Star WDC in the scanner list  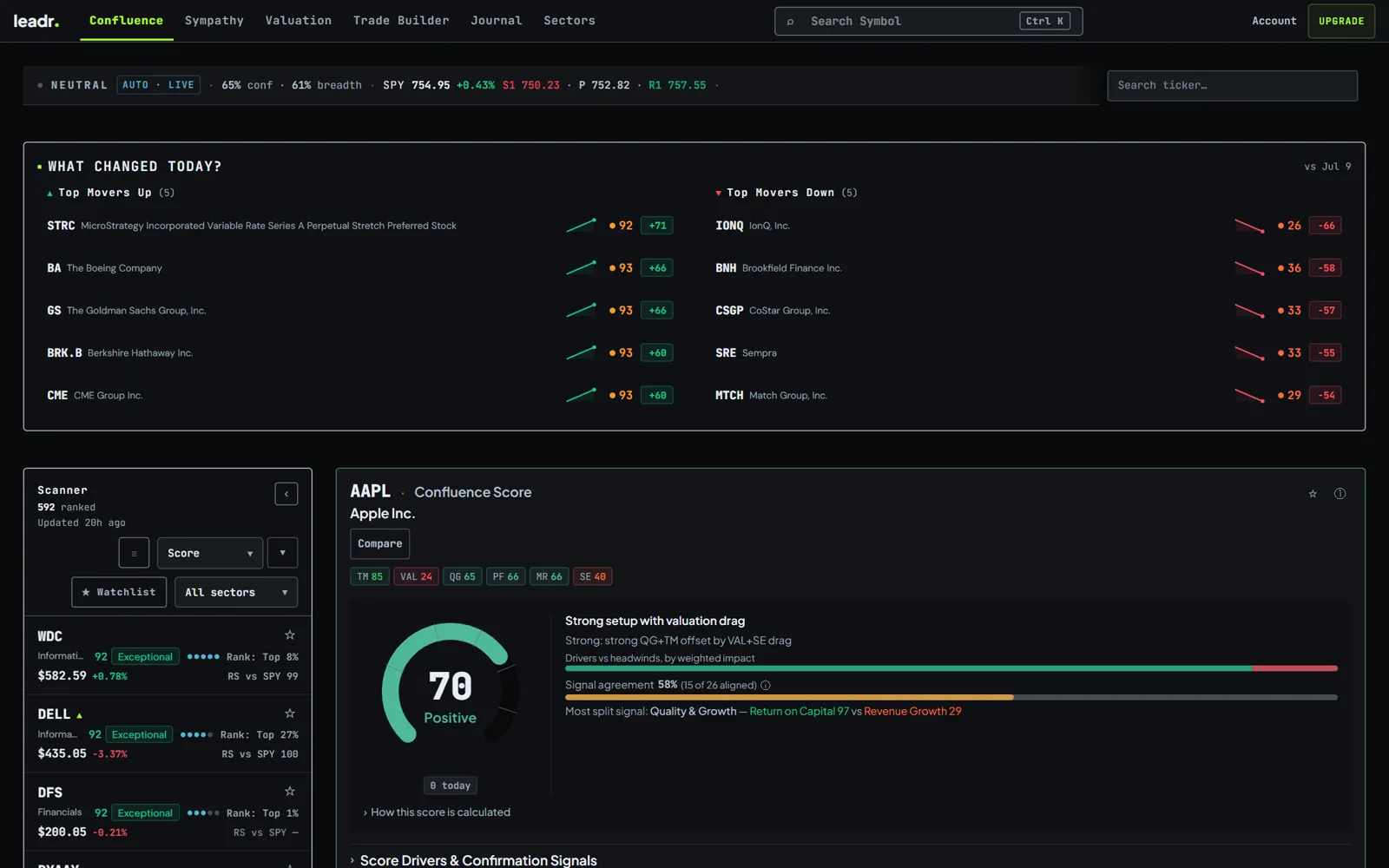click(290, 635)
